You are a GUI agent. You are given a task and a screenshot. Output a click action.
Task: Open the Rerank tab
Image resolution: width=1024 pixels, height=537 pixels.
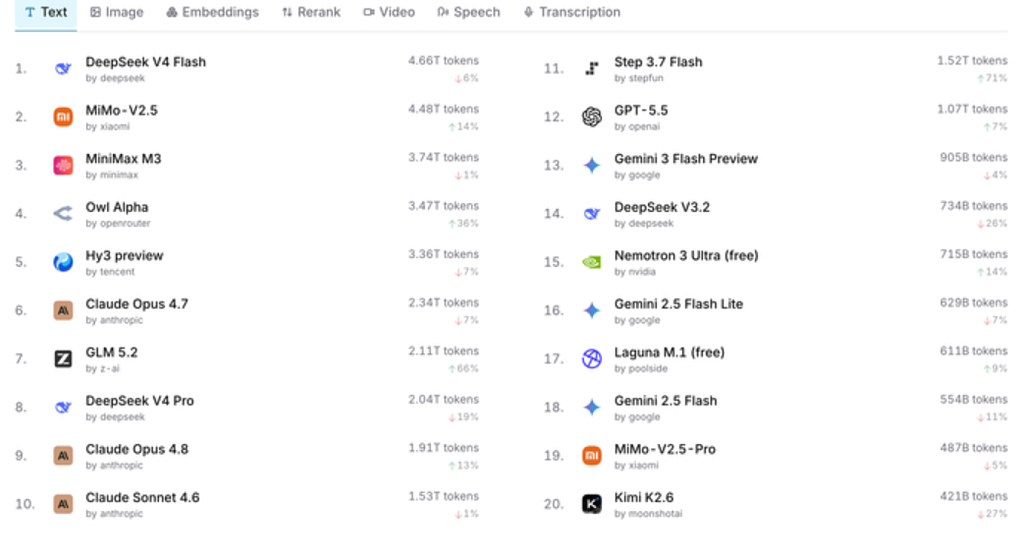click(311, 12)
